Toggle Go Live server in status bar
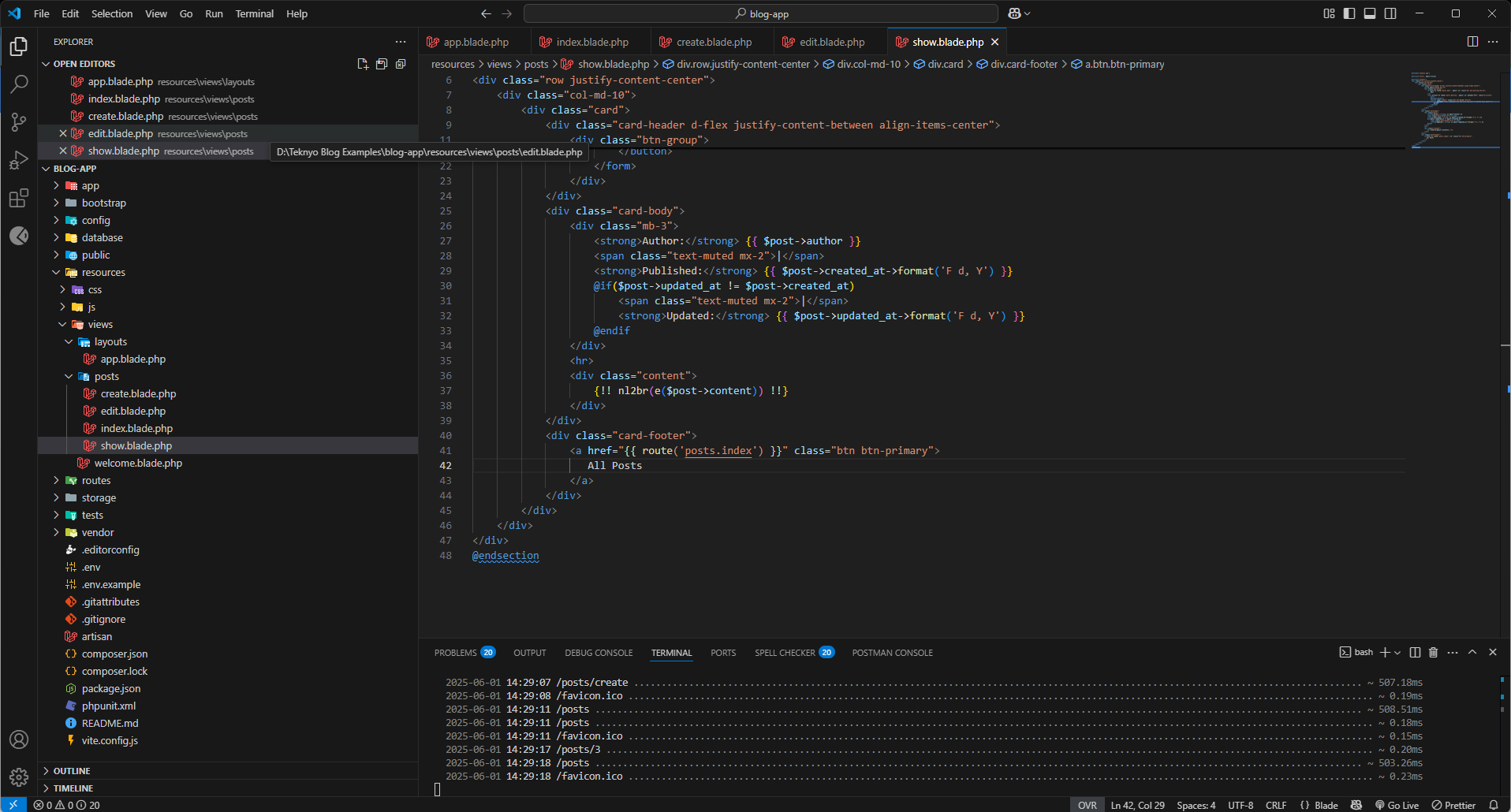Image resolution: width=1511 pixels, height=812 pixels. pos(1397,805)
